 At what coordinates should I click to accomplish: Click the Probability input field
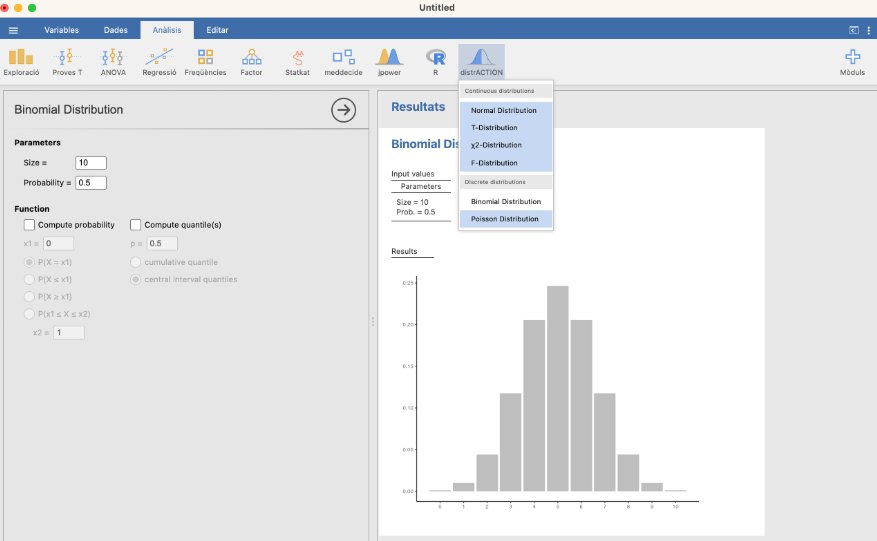(x=91, y=183)
